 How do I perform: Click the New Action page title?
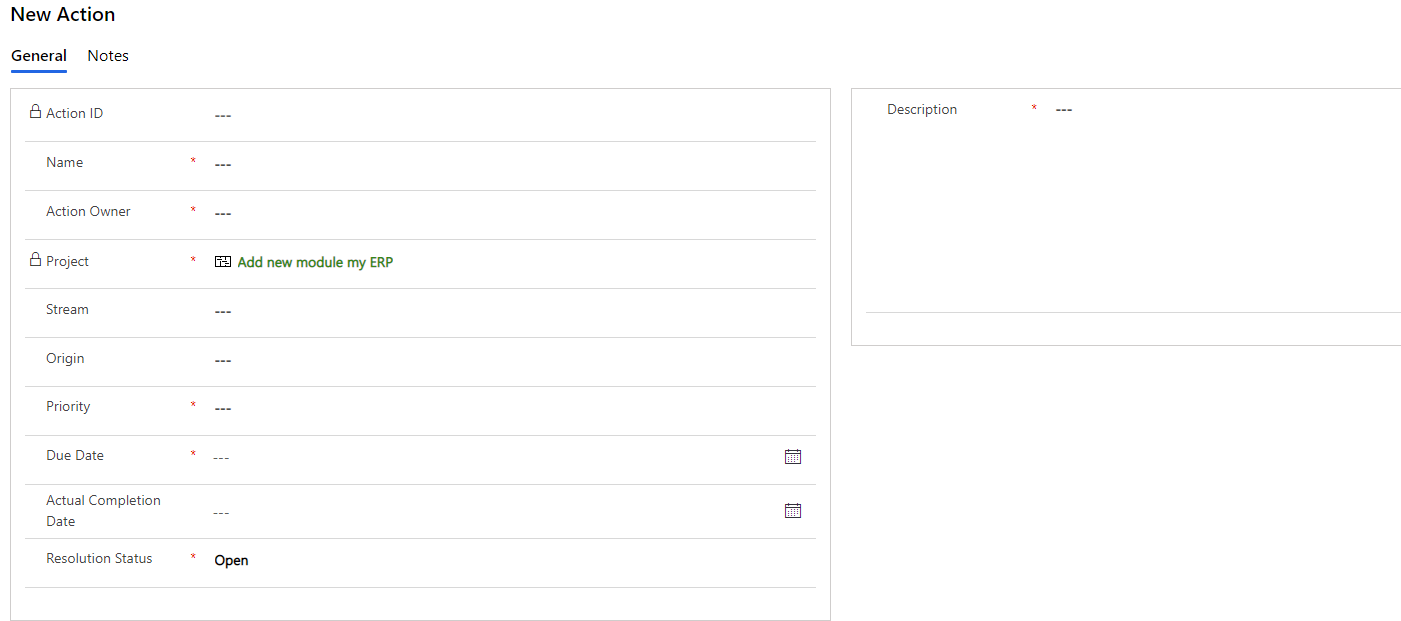(62, 14)
